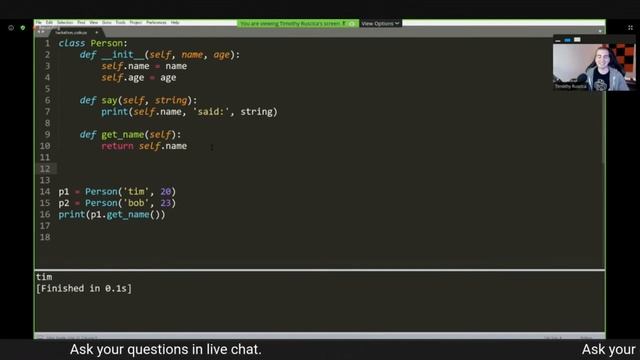Click the 'def get_name(self):' line
The height and width of the screenshot is (360, 640).
[130, 135]
